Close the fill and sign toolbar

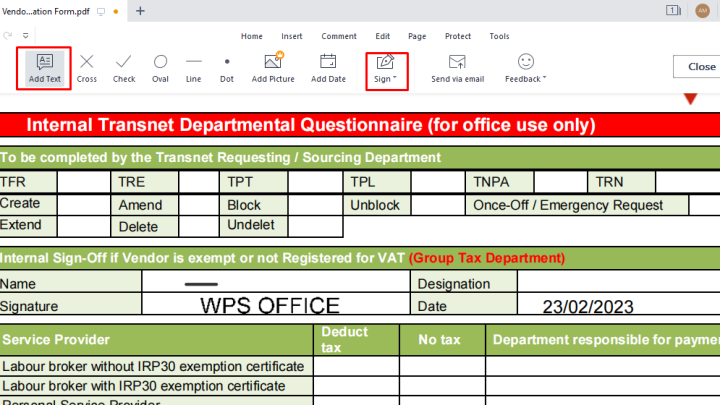point(697,67)
